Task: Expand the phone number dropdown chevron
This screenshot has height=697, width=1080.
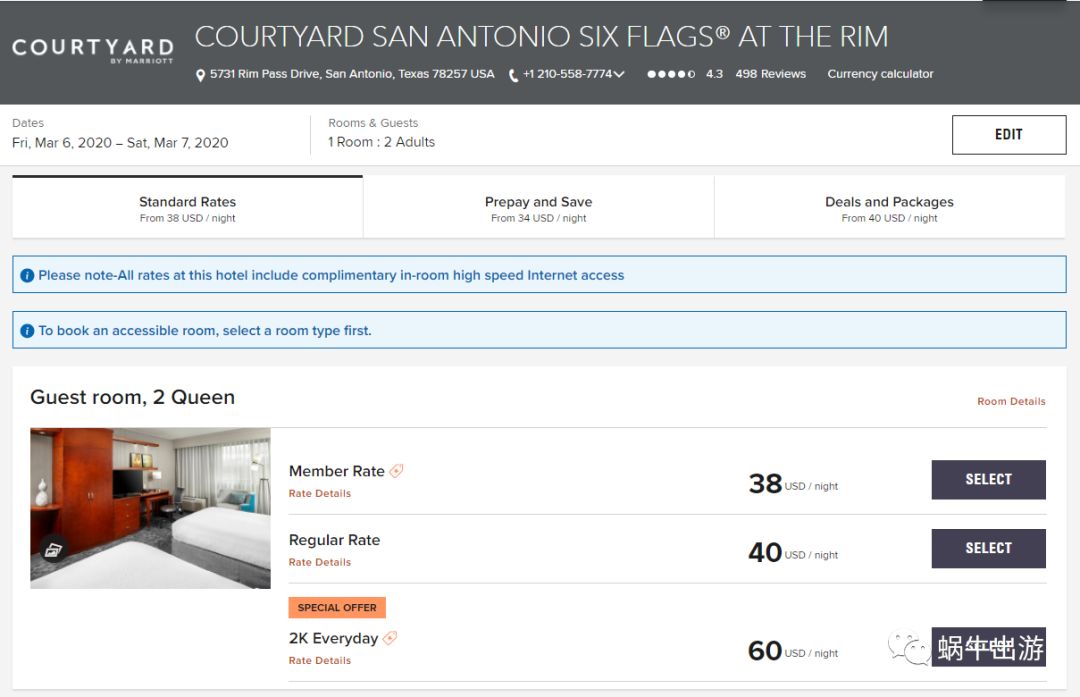Action: coord(619,74)
